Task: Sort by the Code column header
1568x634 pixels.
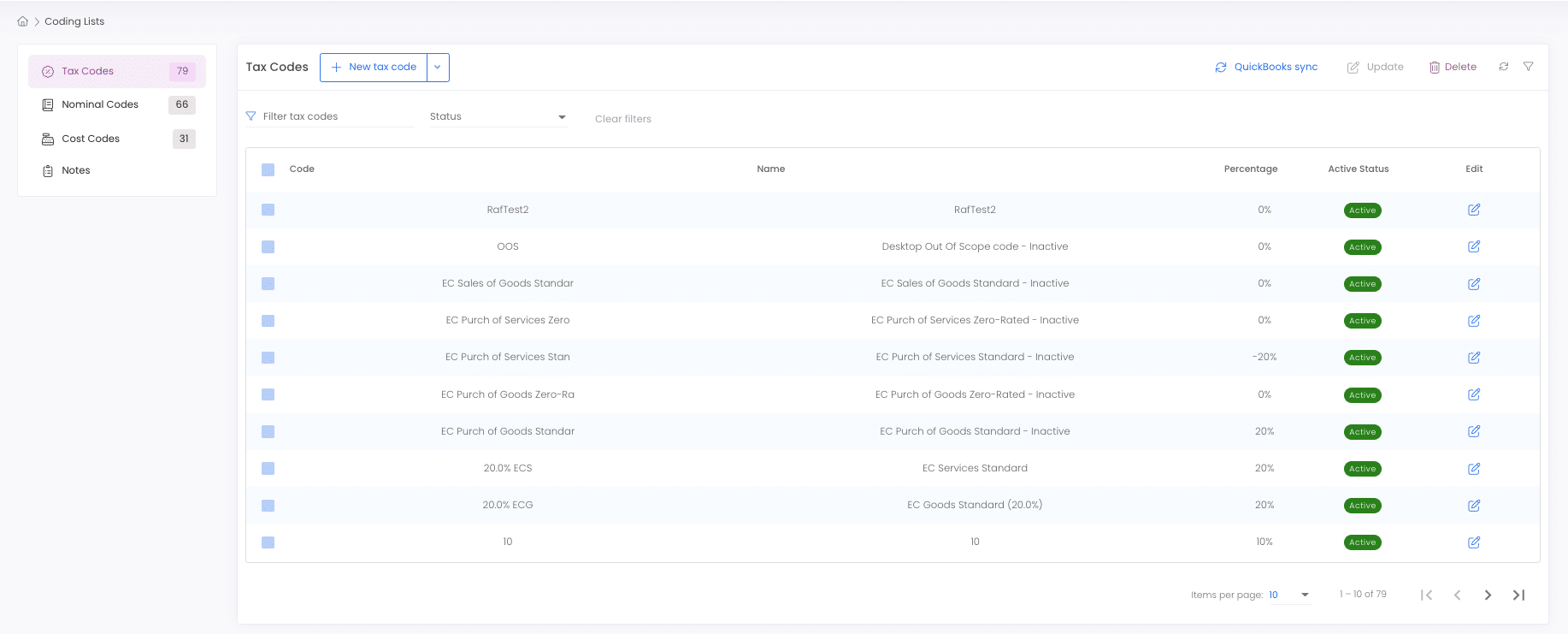Action: pos(302,169)
